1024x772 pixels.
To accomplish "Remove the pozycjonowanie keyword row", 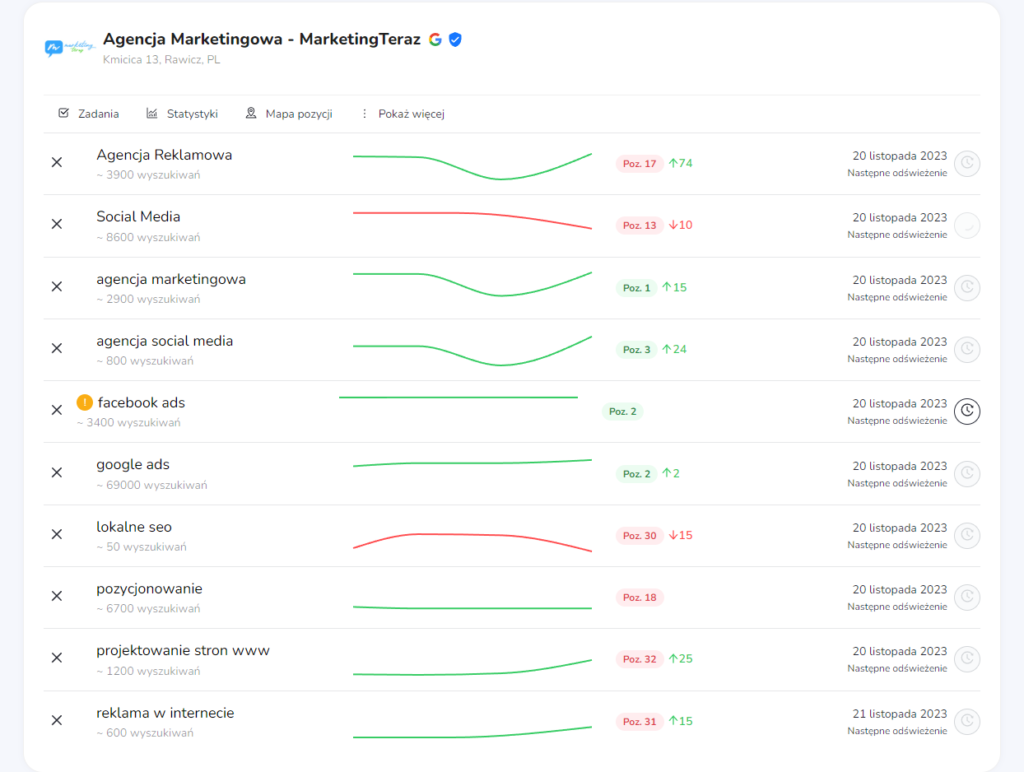I will tap(57, 596).
